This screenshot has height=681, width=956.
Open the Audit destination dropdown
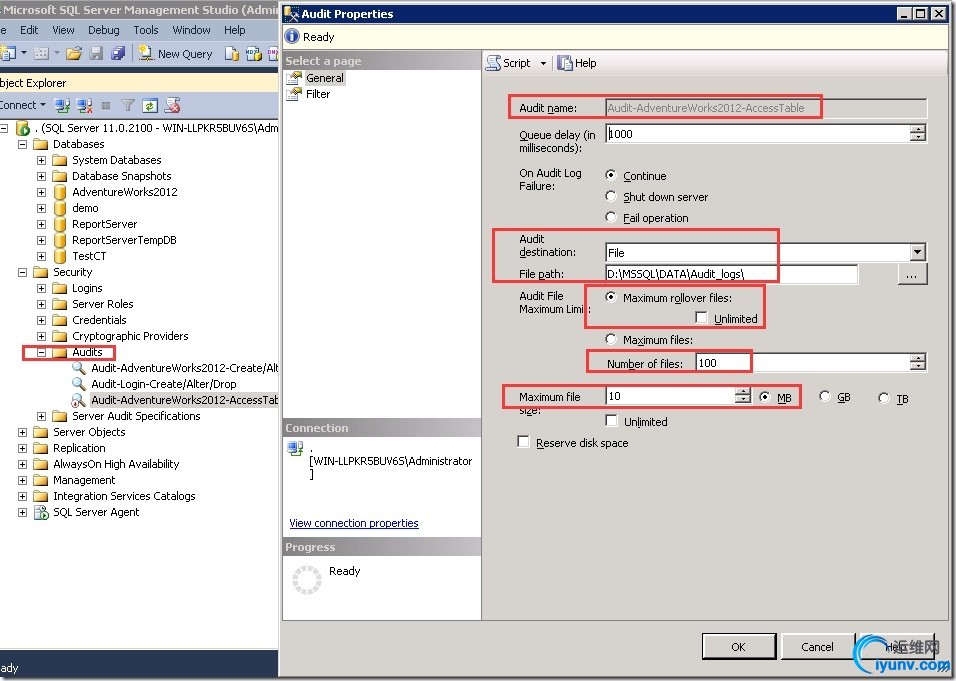coord(918,252)
